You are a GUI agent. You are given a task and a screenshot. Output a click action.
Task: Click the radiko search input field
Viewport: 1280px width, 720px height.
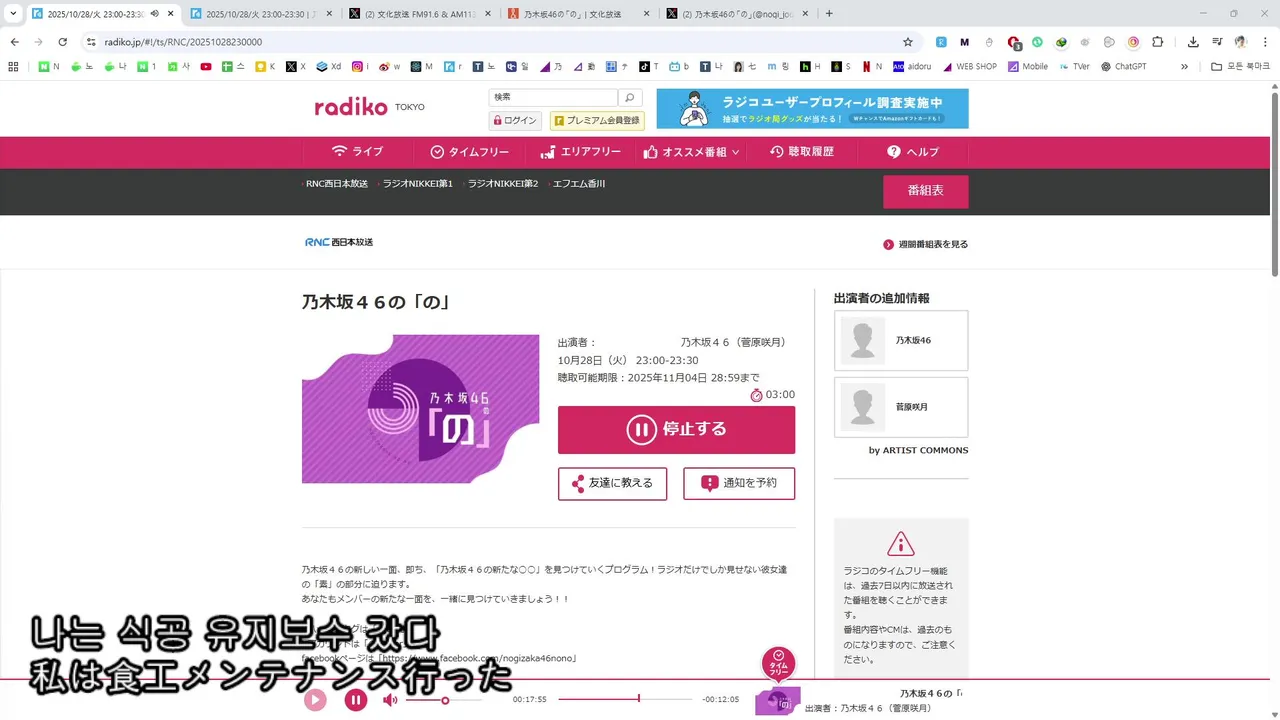[x=553, y=97]
